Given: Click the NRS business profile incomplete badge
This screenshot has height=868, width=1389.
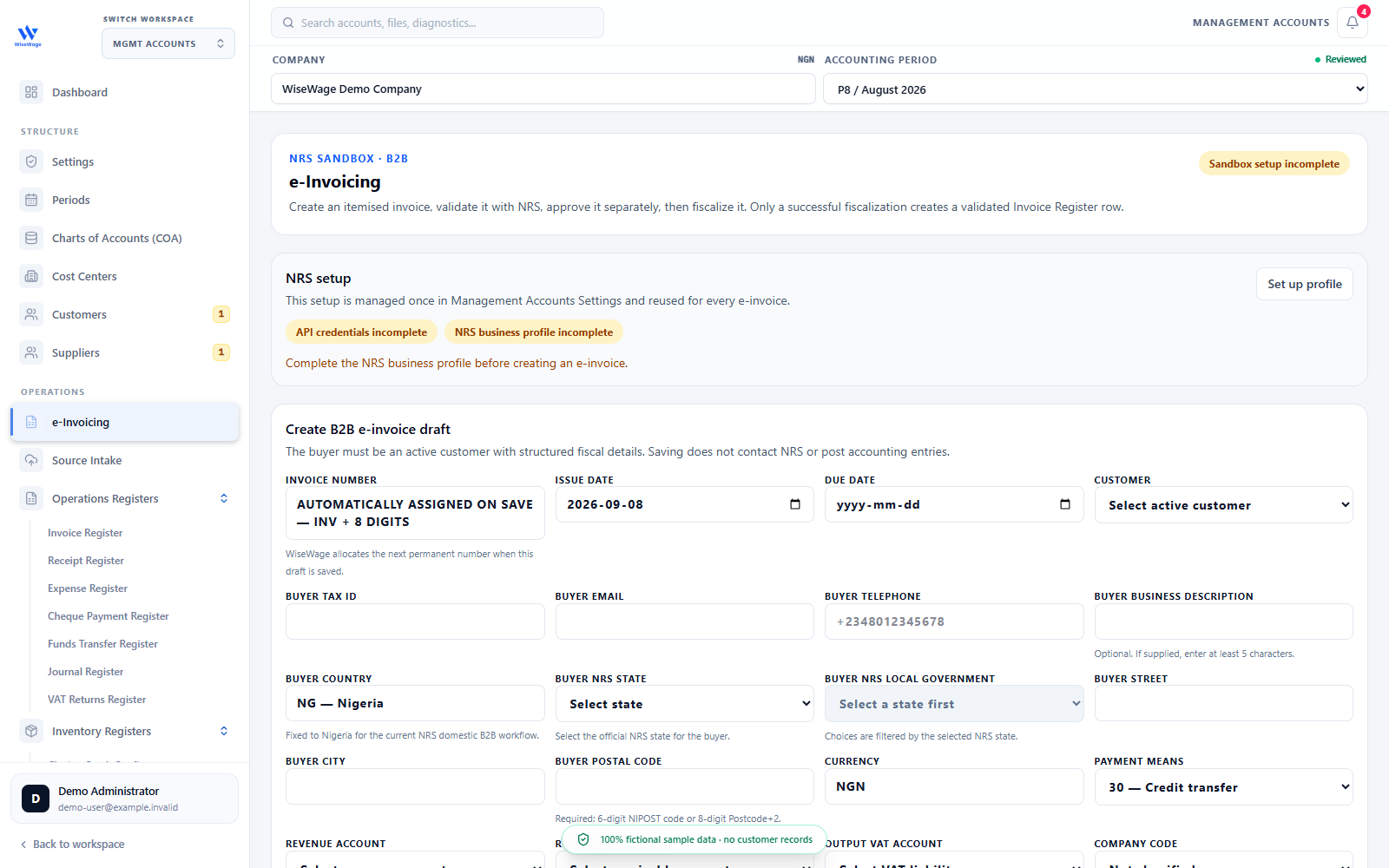Looking at the screenshot, I should click(x=534, y=332).
